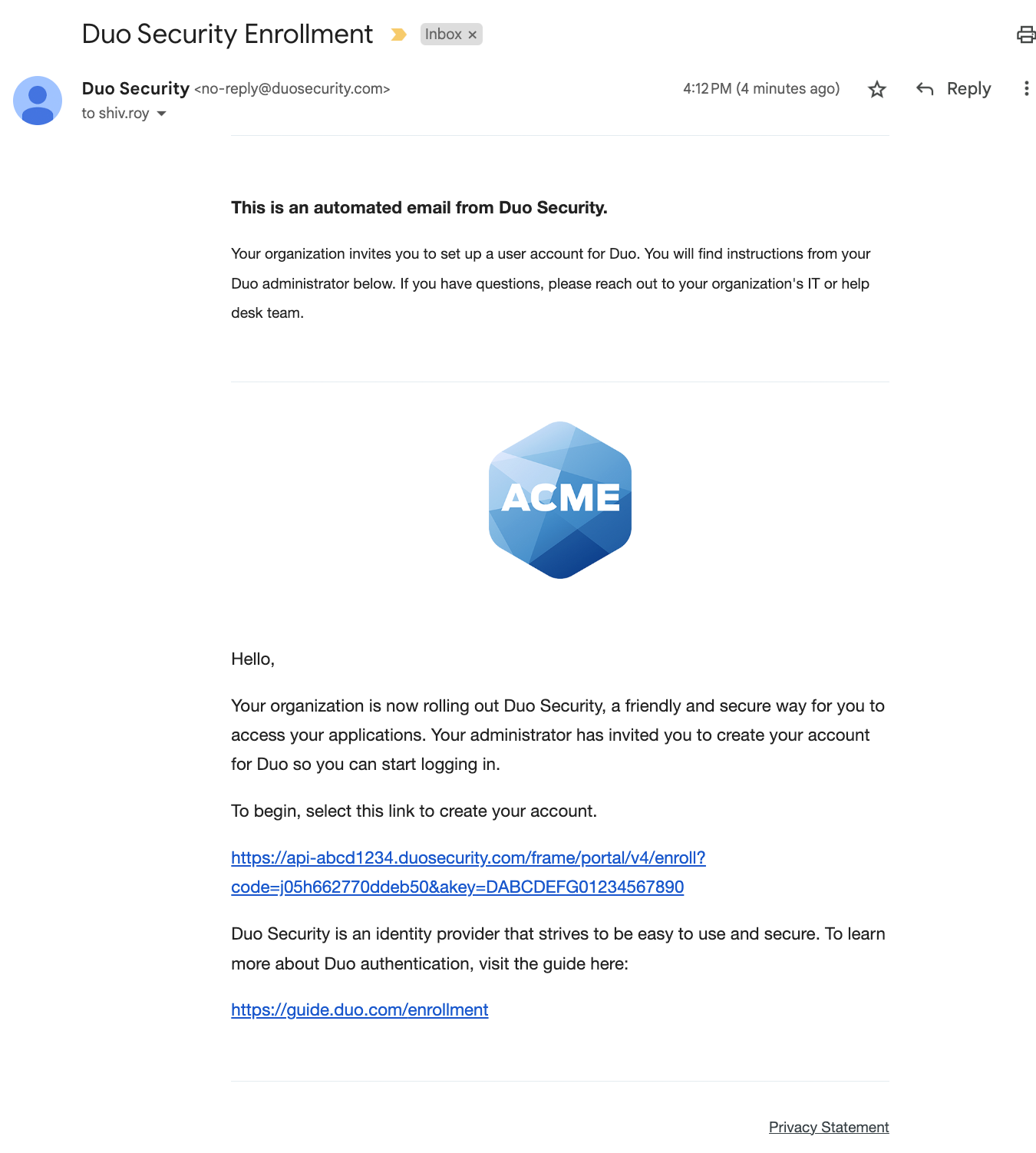This screenshot has height=1153, width=1036.
Task: Click the ACME hexagon logo image
Action: [x=559, y=500]
